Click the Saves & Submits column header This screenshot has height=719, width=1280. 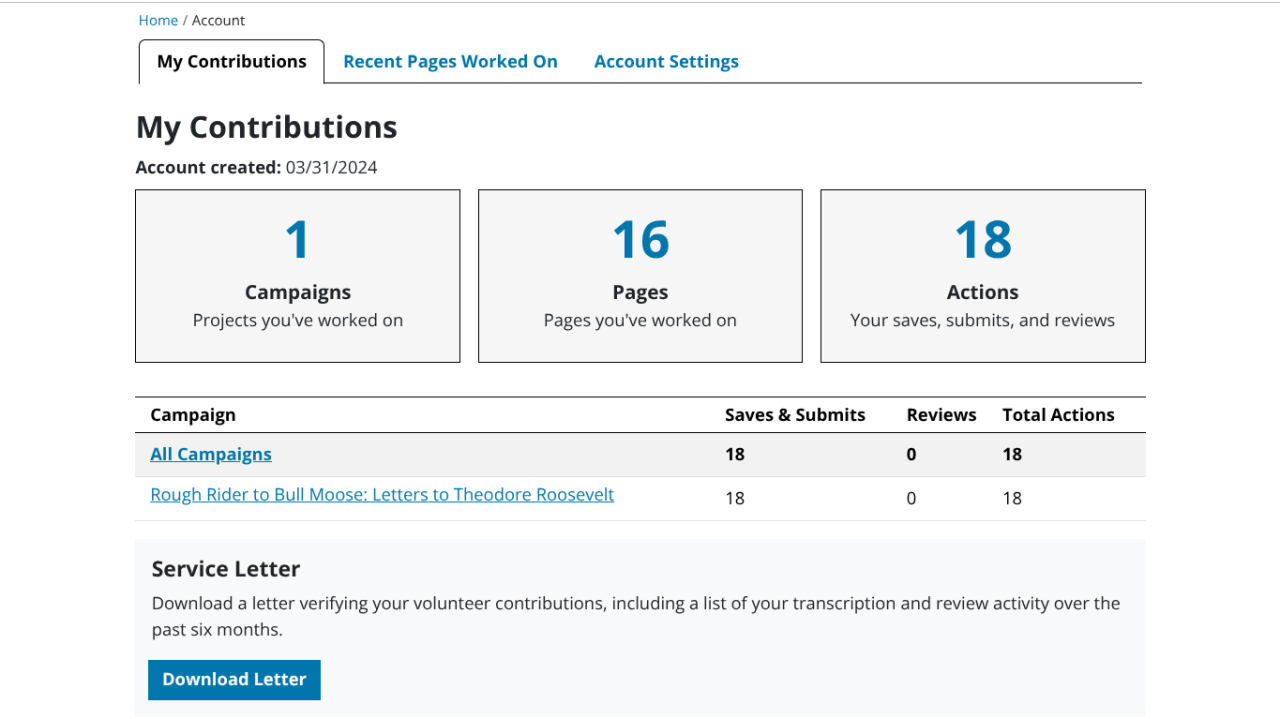[x=795, y=415]
